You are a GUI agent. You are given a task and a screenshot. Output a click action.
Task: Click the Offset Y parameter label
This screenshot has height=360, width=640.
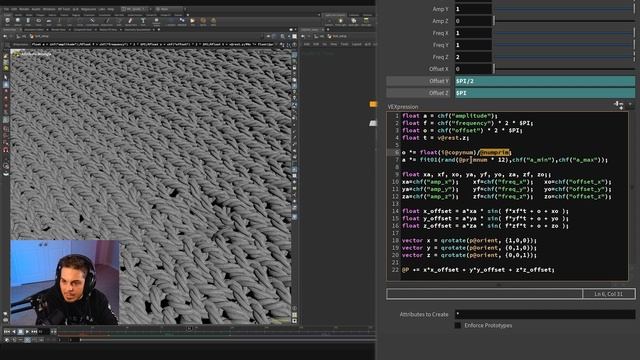pyautogui.click(x=439, y=81)
